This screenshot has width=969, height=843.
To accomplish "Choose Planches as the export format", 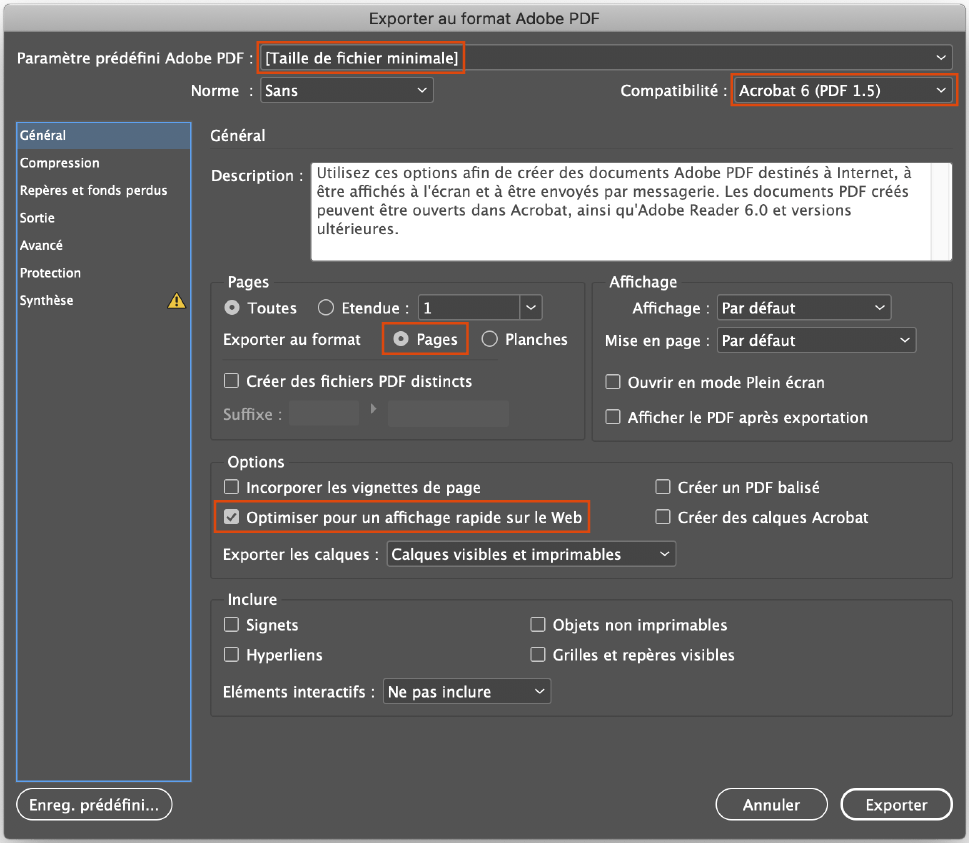I will click(x=489, y=339).
